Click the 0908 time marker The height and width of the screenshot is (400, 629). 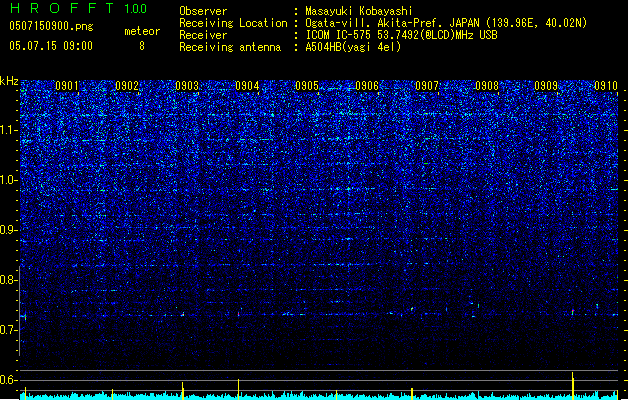point(487,86)
